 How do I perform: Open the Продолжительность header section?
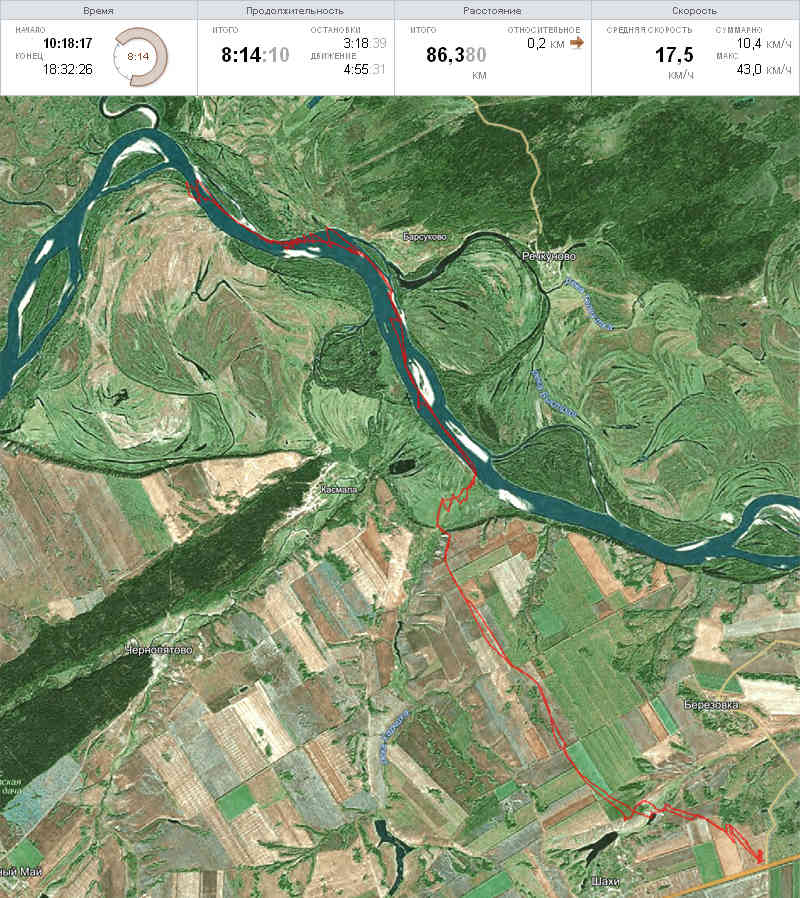click(295, 10)
